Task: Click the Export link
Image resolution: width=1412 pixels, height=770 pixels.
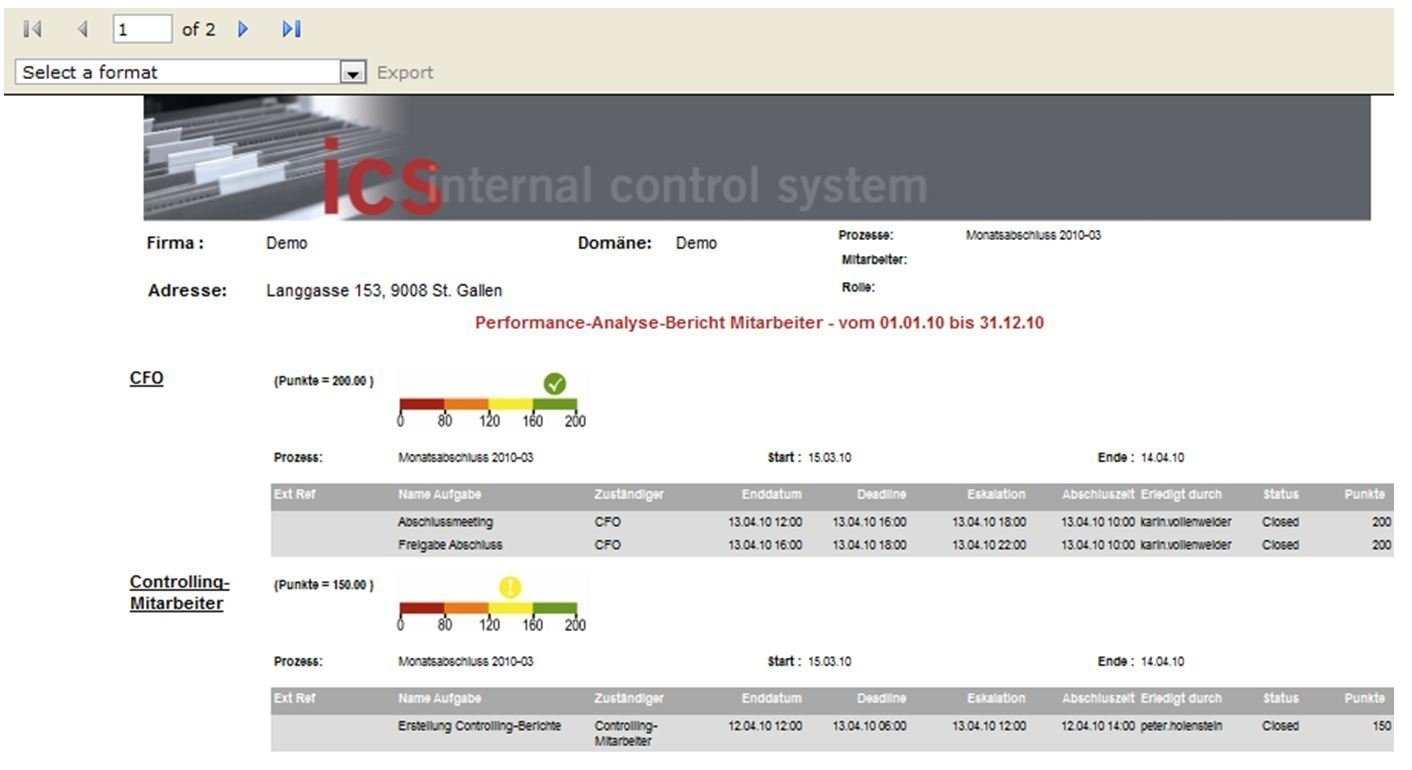Action: pos(405,72)
